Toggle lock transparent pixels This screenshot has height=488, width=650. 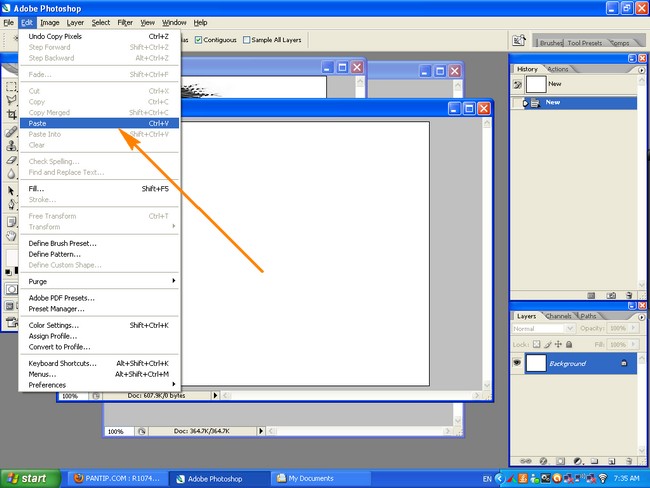coord(536,344)
